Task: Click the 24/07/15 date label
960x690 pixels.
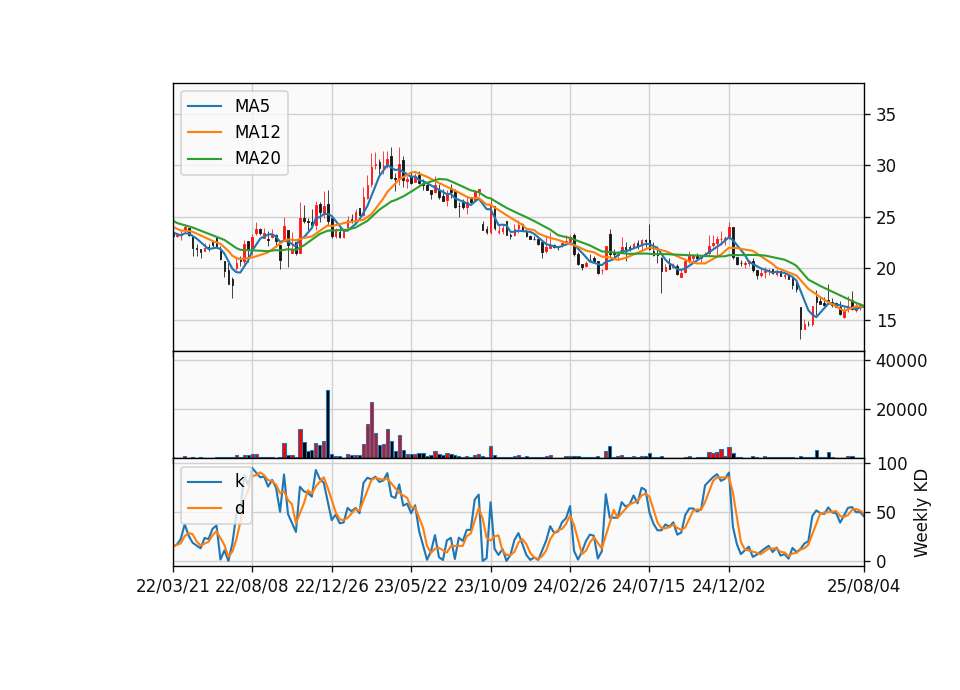Action: coord(649,586)
